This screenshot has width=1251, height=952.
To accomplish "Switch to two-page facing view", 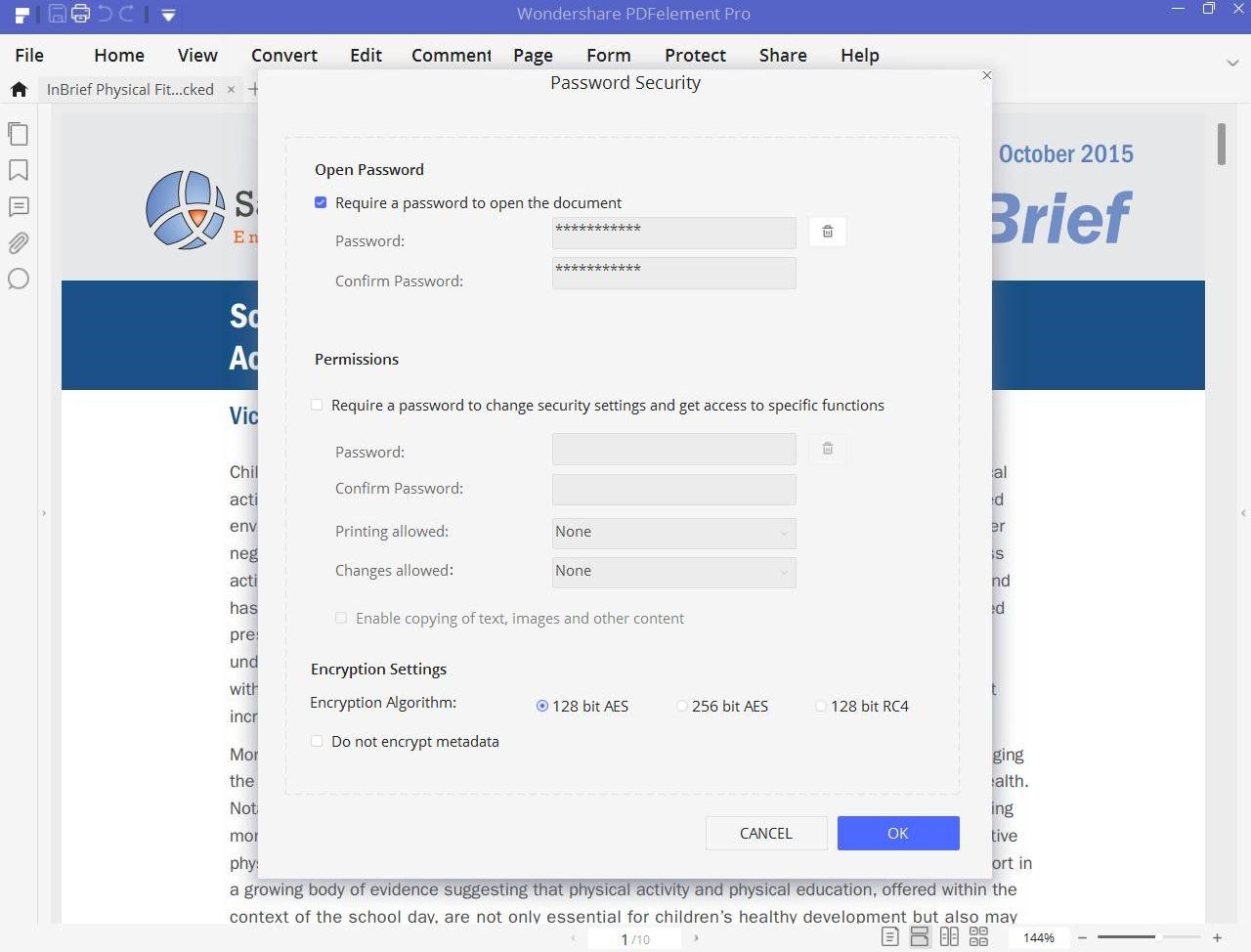I will [949, 937].
